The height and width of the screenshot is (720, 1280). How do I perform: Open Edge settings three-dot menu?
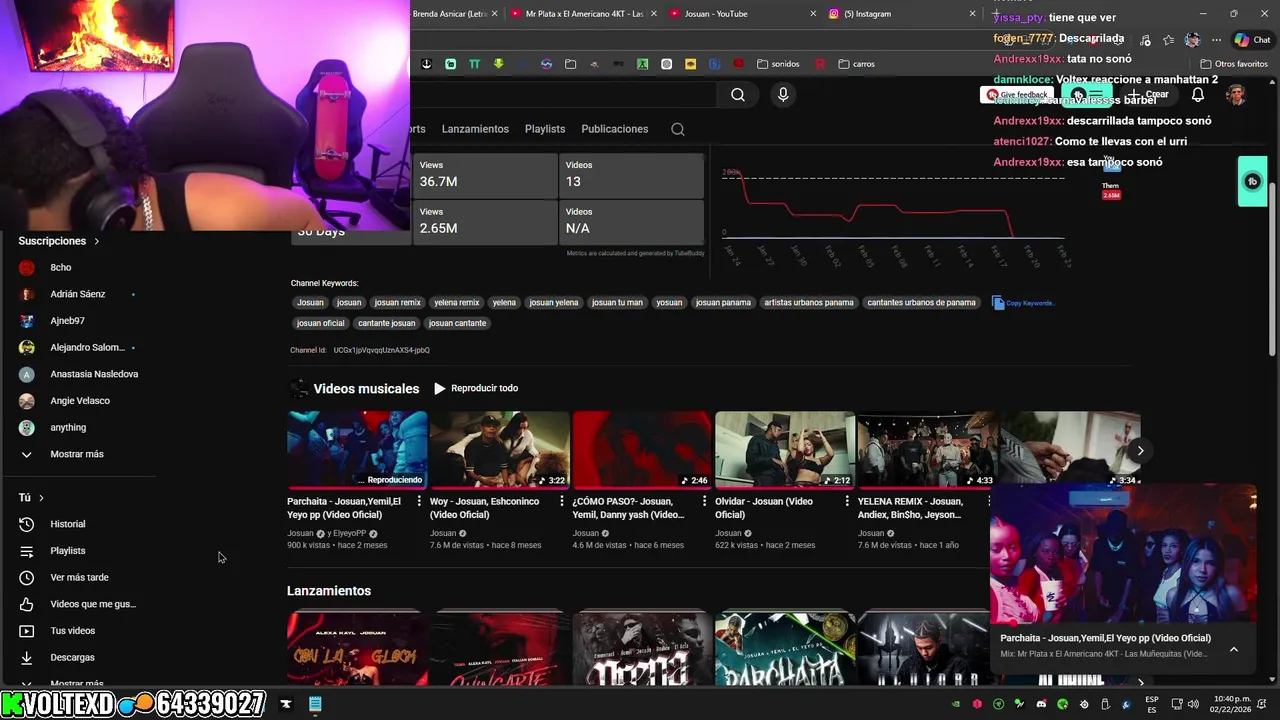[x=1216, y=40]
